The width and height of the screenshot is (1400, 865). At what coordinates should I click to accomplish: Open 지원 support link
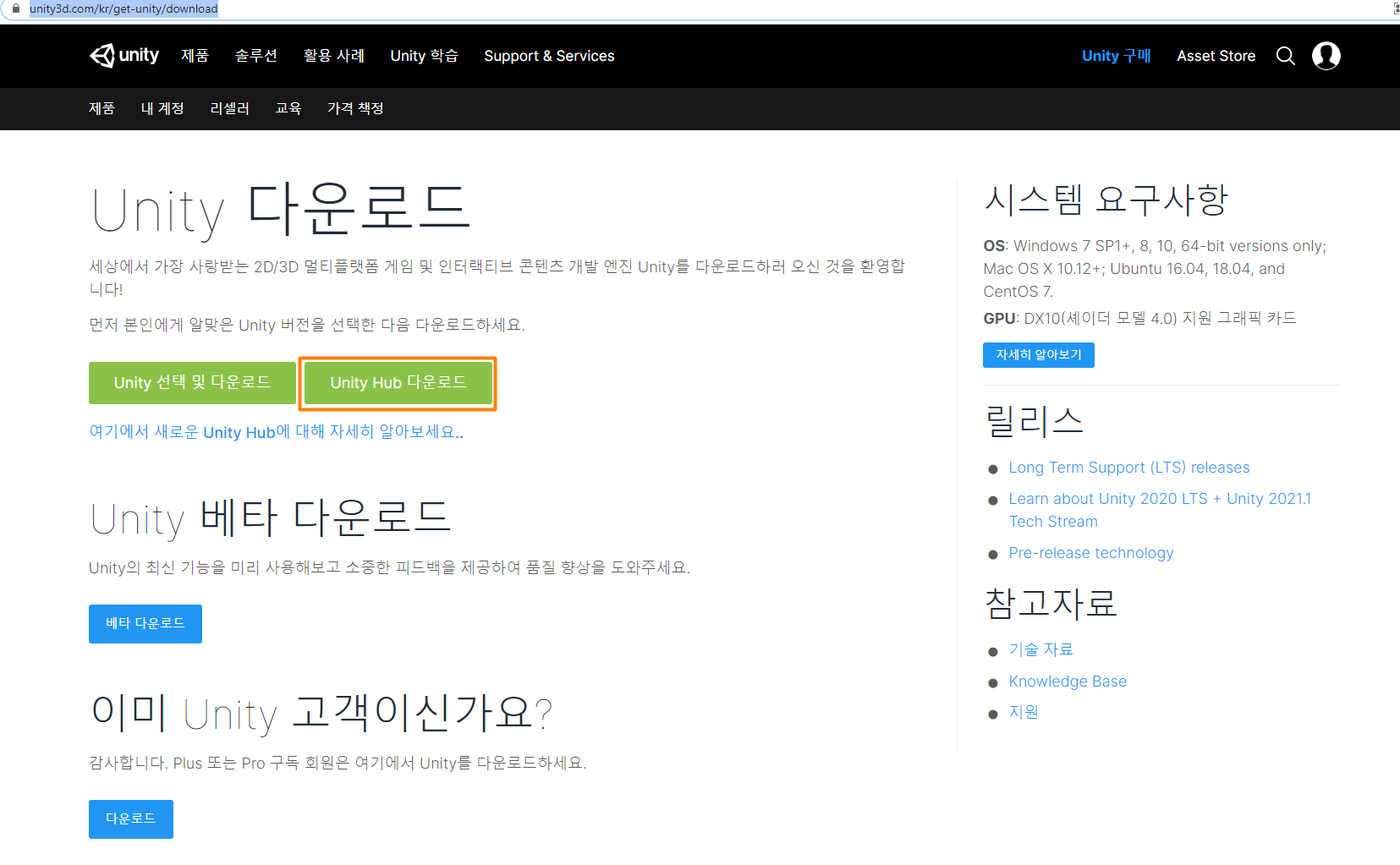(1023, 712)
